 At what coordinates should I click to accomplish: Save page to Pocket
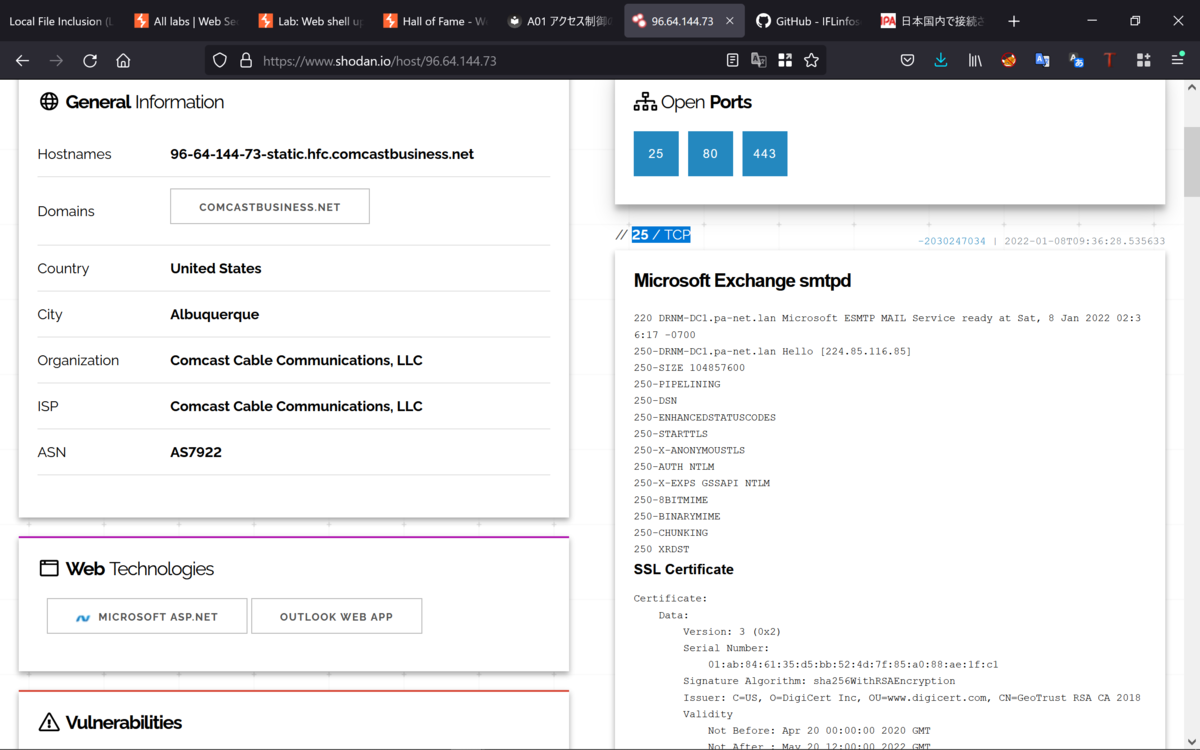coord(907,61)
